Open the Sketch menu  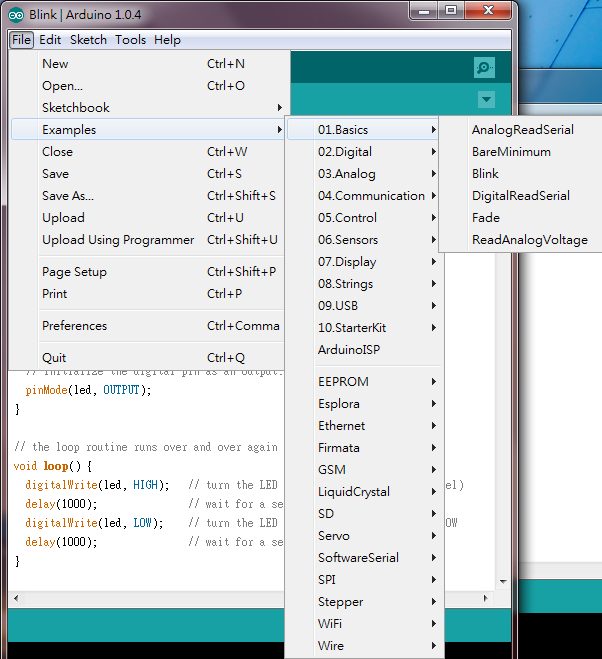click(88, 40)
